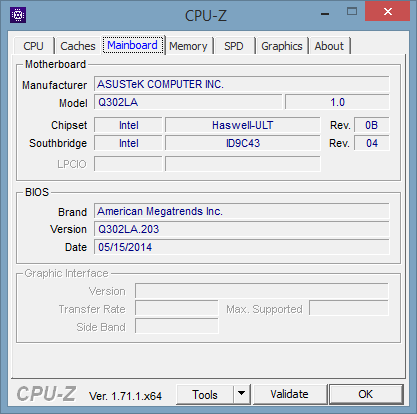Click the CPU-Z application icon in title bar
The height and width of the screenshot is (414, 417).
[x=18, y=15]
